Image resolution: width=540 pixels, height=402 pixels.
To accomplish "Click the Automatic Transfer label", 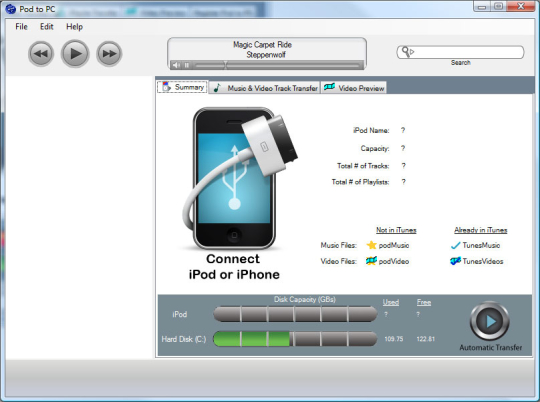I will click(x=491, y=348).
